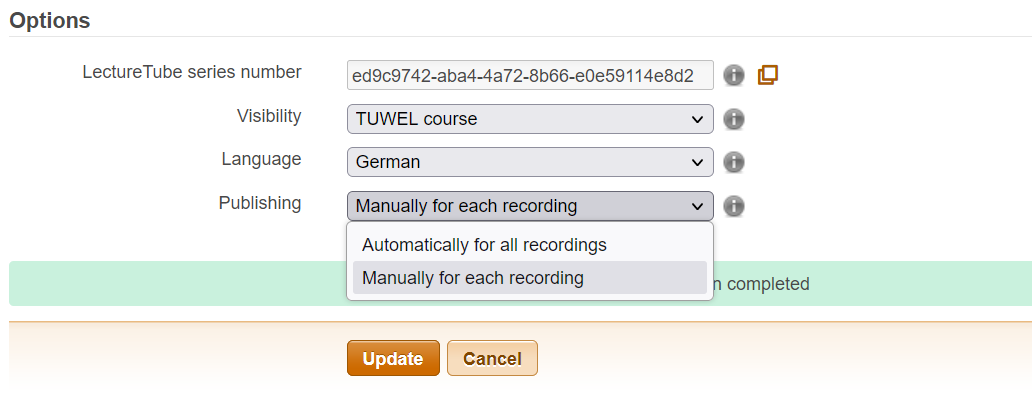Click the Publishing field label
Image resolution: width=1032 pixels, height=397 pixels.
260,203
